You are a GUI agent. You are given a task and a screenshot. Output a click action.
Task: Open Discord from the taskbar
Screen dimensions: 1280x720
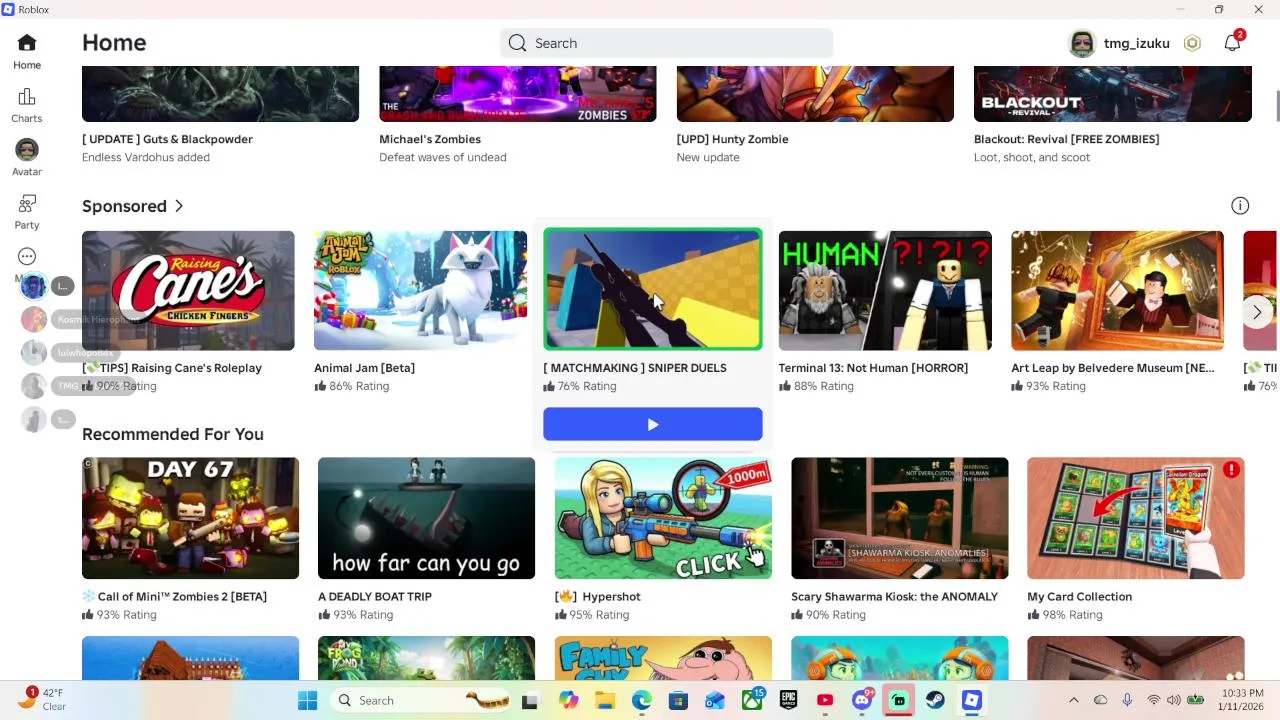pos(862,700)
